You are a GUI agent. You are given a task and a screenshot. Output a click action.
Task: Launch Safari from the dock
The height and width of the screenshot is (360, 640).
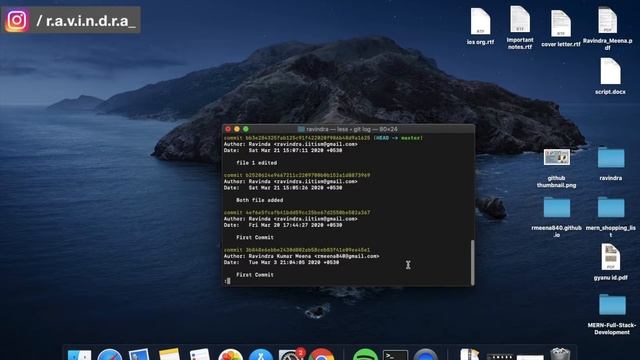[109, 354]
